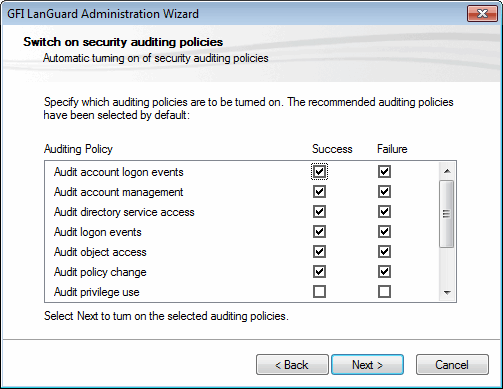This screenshot has width=503, height=389.
Task: Proceed with the Next button
Action: click(367, 365)
